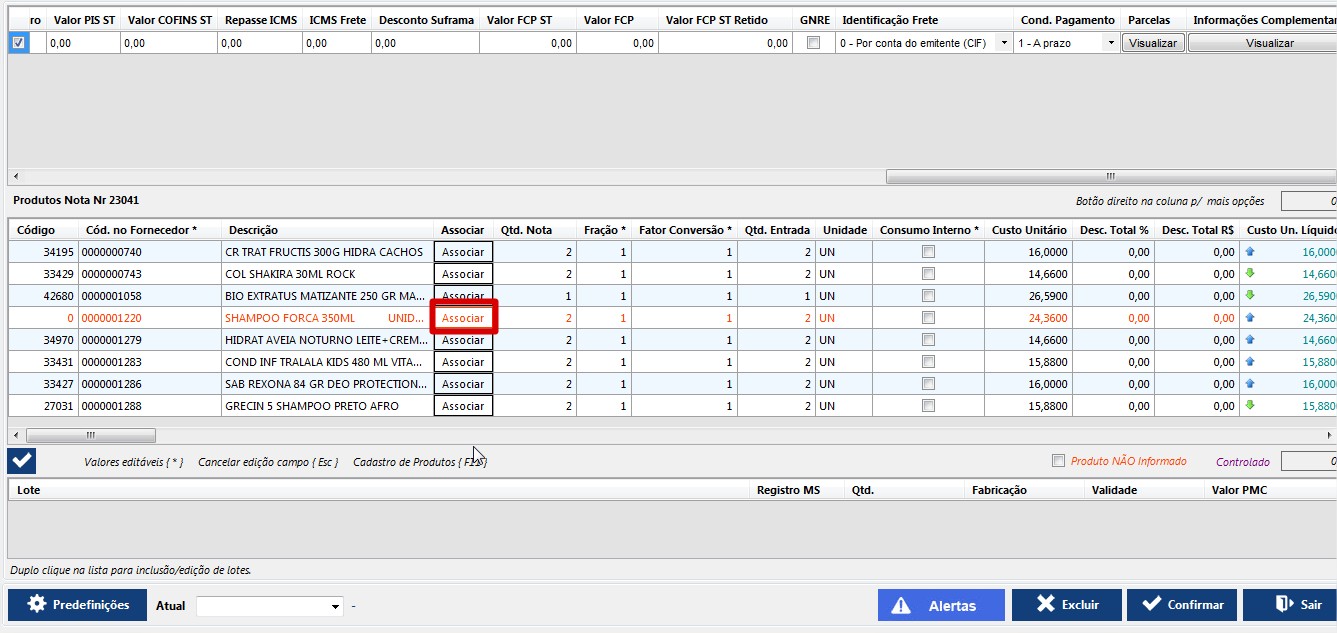The width and height of the screenshot is (1337, 633).
Task: Click the green down arrow in the COL SHAKIRA row
Action: point(1249,274)
